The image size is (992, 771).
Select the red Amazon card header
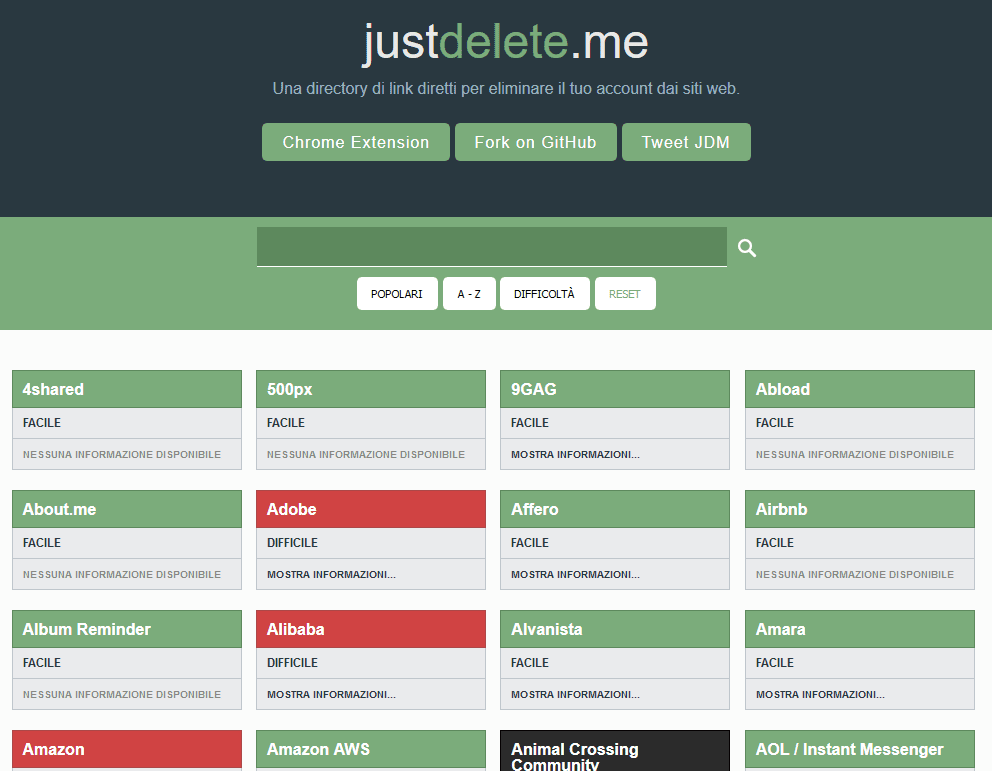pyautogui.click(x=126, y=749)
